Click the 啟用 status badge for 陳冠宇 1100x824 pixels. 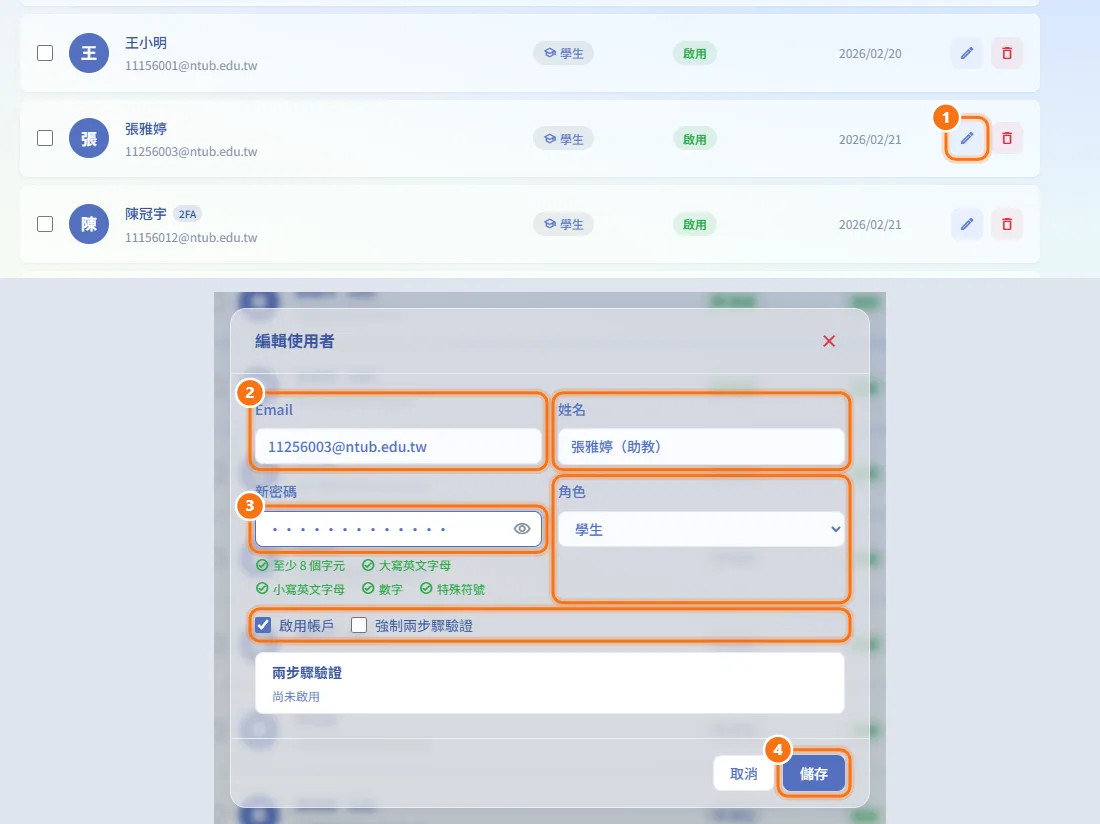coord(695,224)
